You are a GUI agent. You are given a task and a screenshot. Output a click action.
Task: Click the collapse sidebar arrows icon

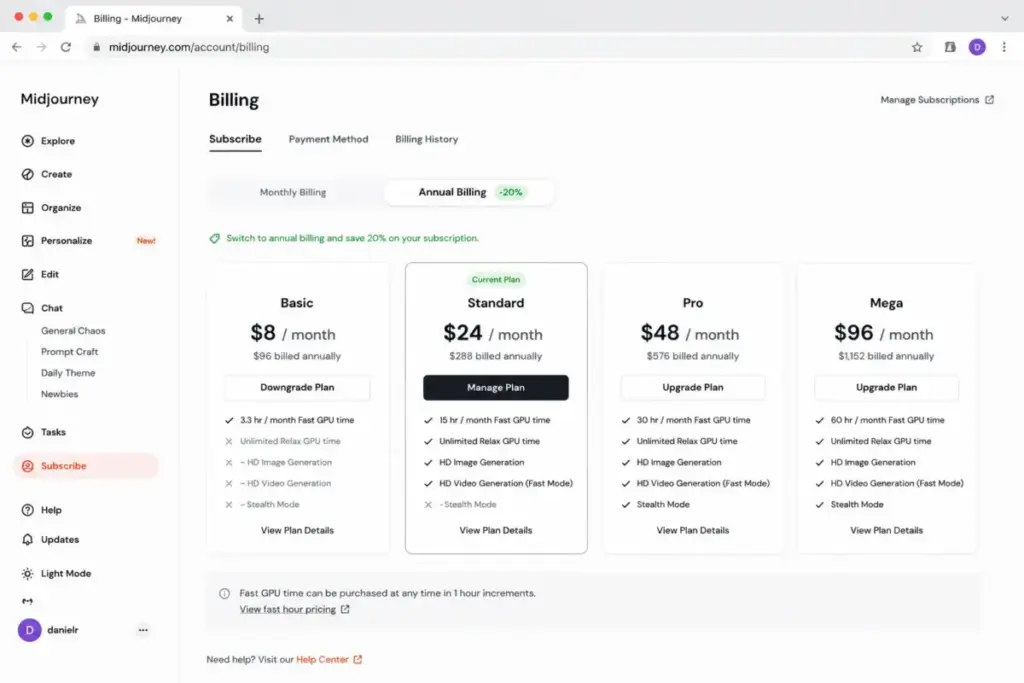[x=27, y=601]
